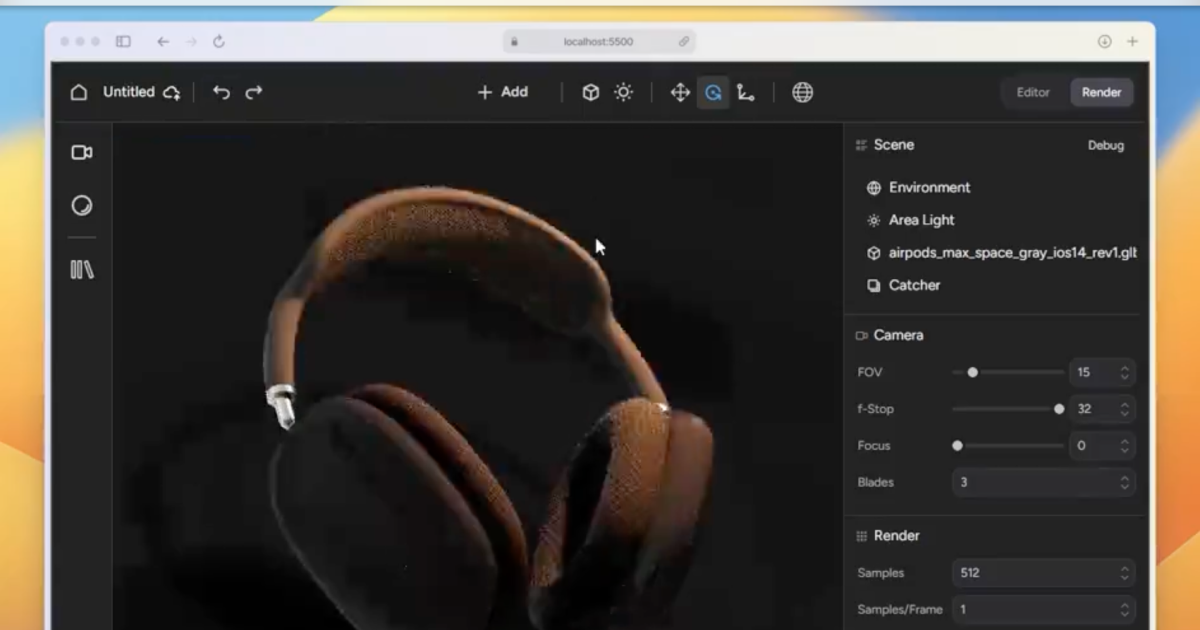Image resolution: width=1200 pixels, height=630 pixels.
Task: Reload the browser page
Action: [x=219, y=41]
